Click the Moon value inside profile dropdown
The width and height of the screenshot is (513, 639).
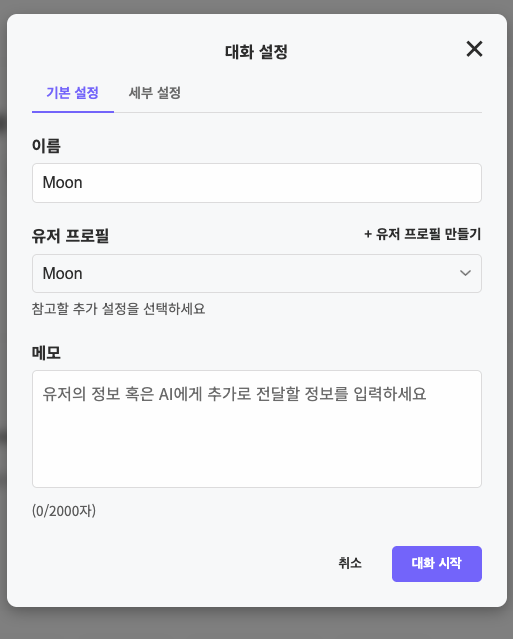62,273
